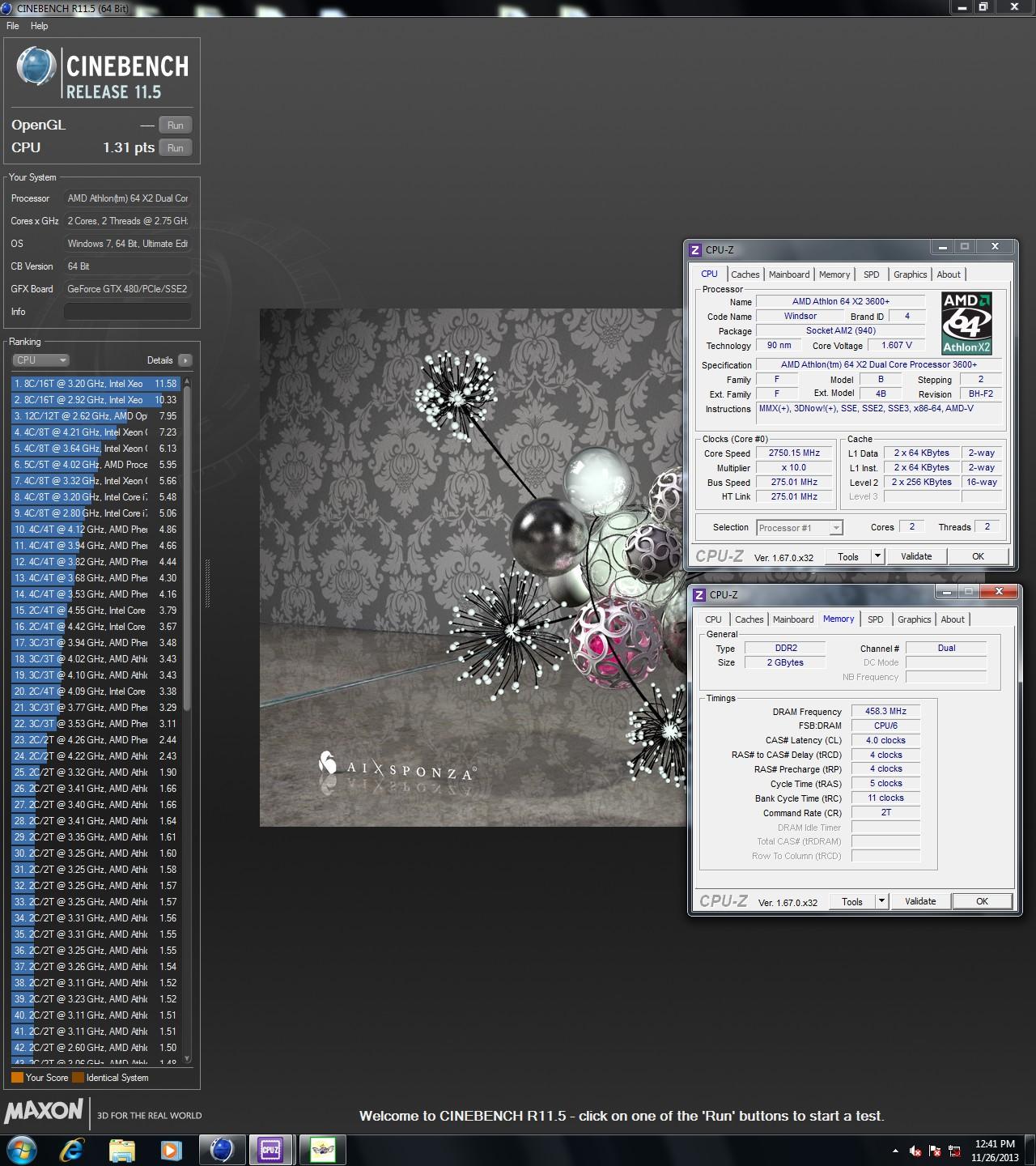Image resolution: width=1036 pixels, height=1166 pixels.
Task: Click the Your Score legend swatch
Action: point(17,1078)
